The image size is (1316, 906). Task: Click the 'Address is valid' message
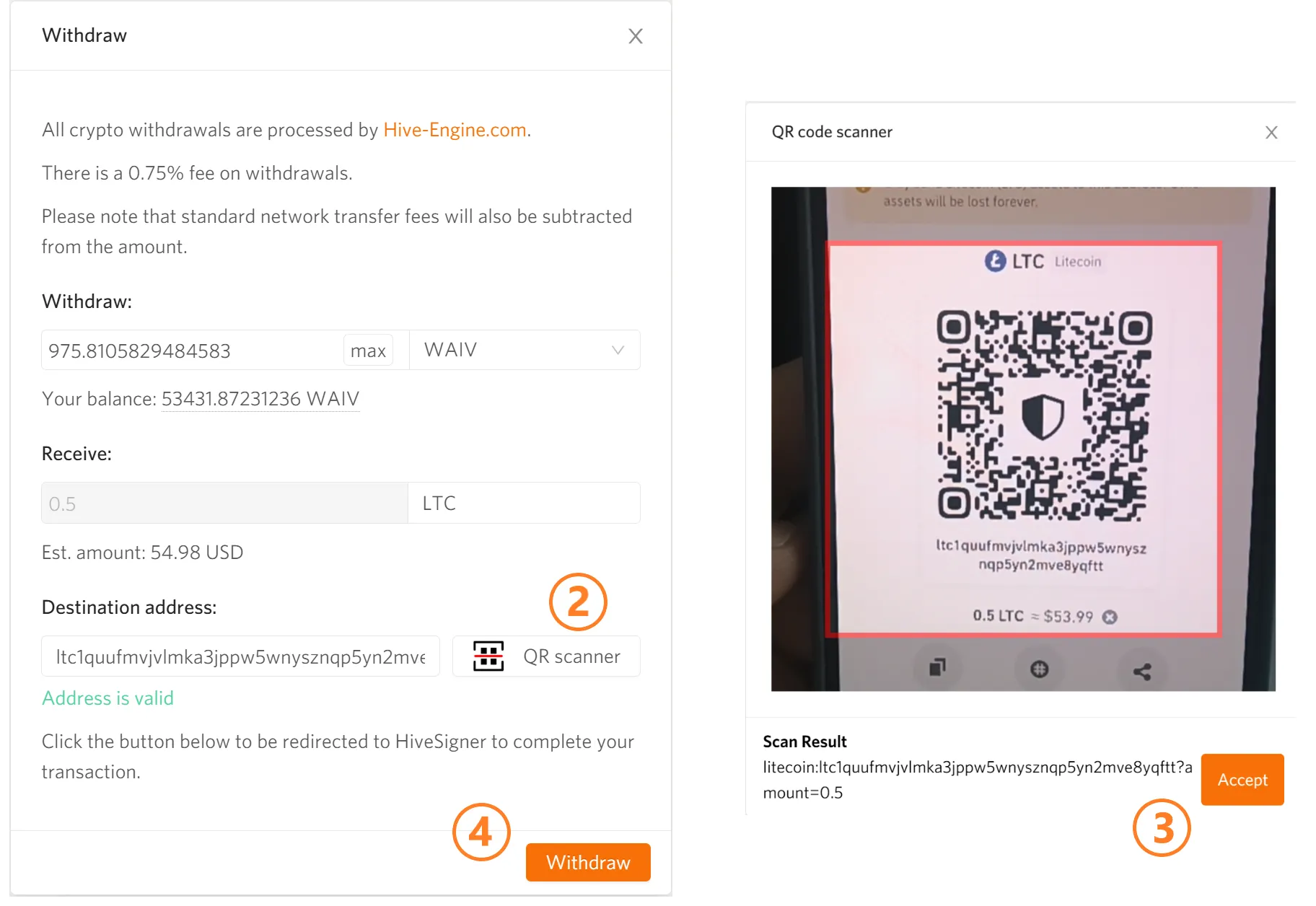(x=108, y=698)
